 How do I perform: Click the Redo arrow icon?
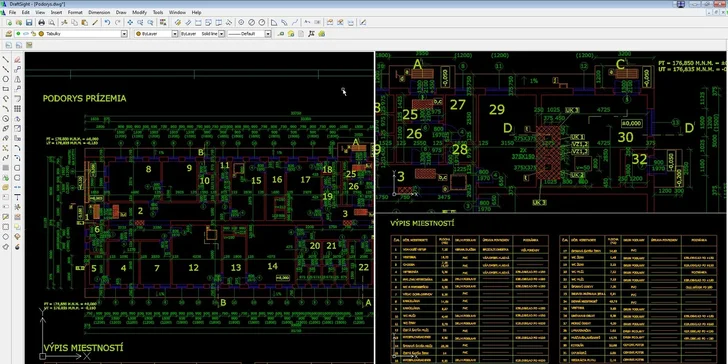[117, 22]
